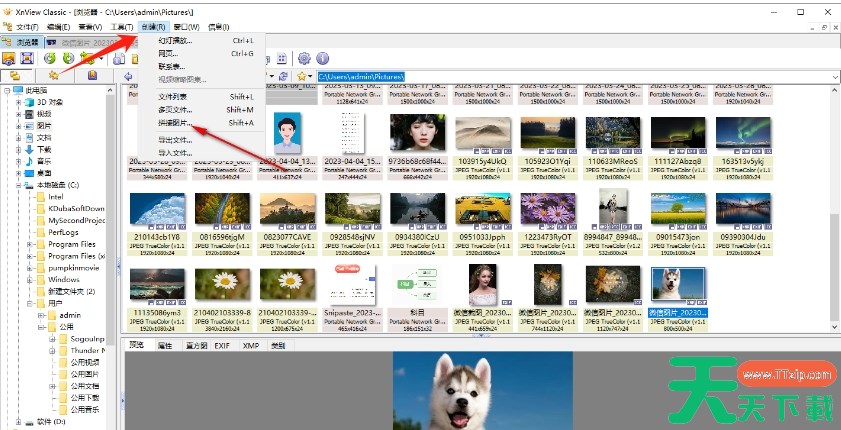Choose 拼接图片 from the create menu
Screen dimensions: 841x430
(x=176, y=122)
